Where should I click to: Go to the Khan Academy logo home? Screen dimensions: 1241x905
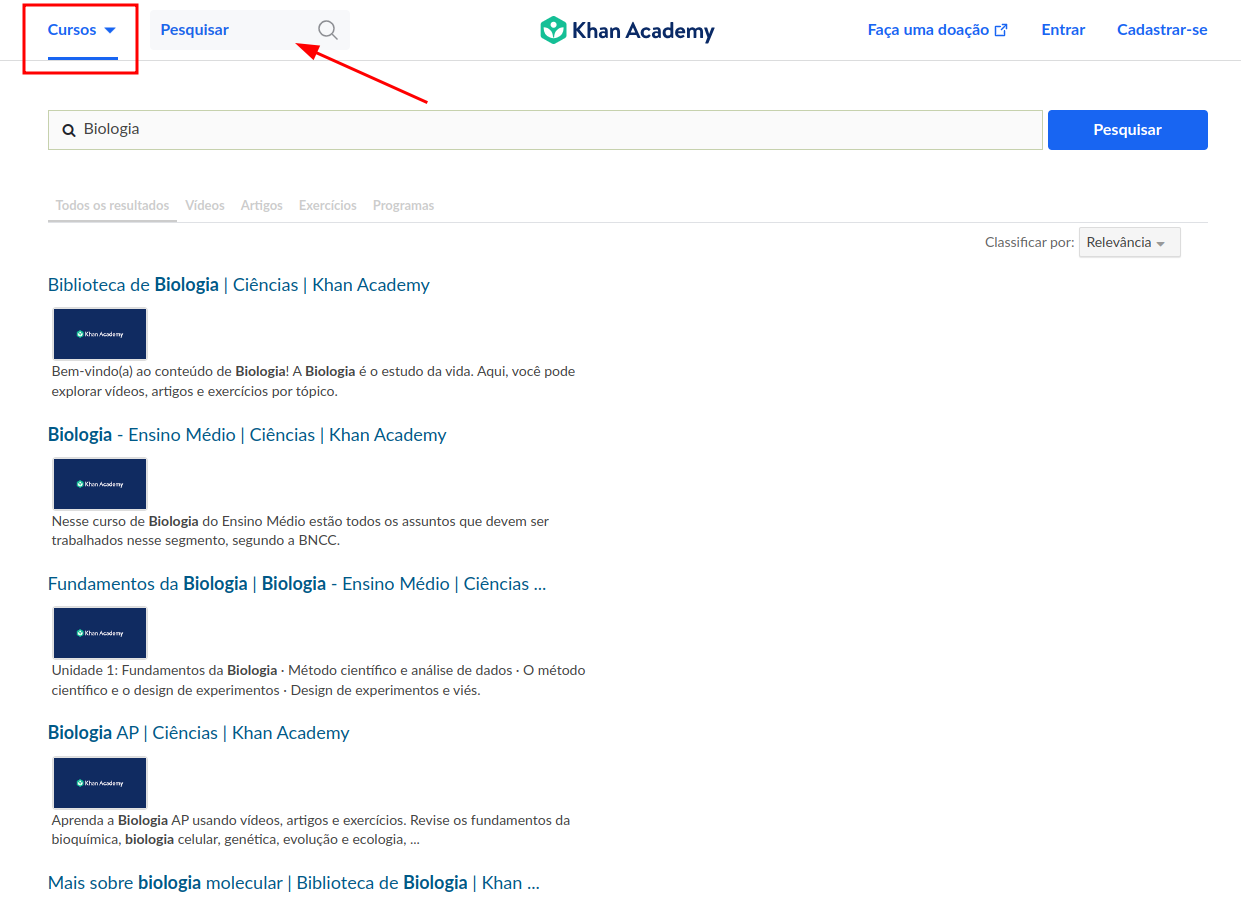[x=627, y=30]
